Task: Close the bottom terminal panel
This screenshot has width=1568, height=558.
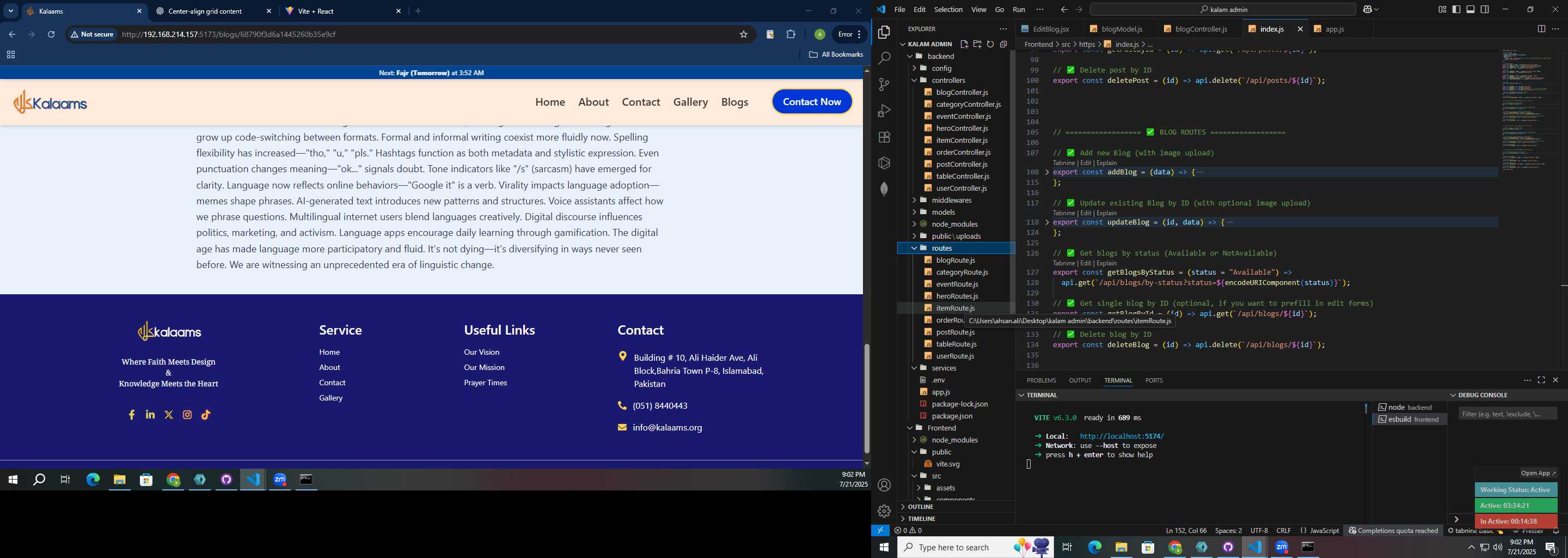Action: pos(1555,380)
